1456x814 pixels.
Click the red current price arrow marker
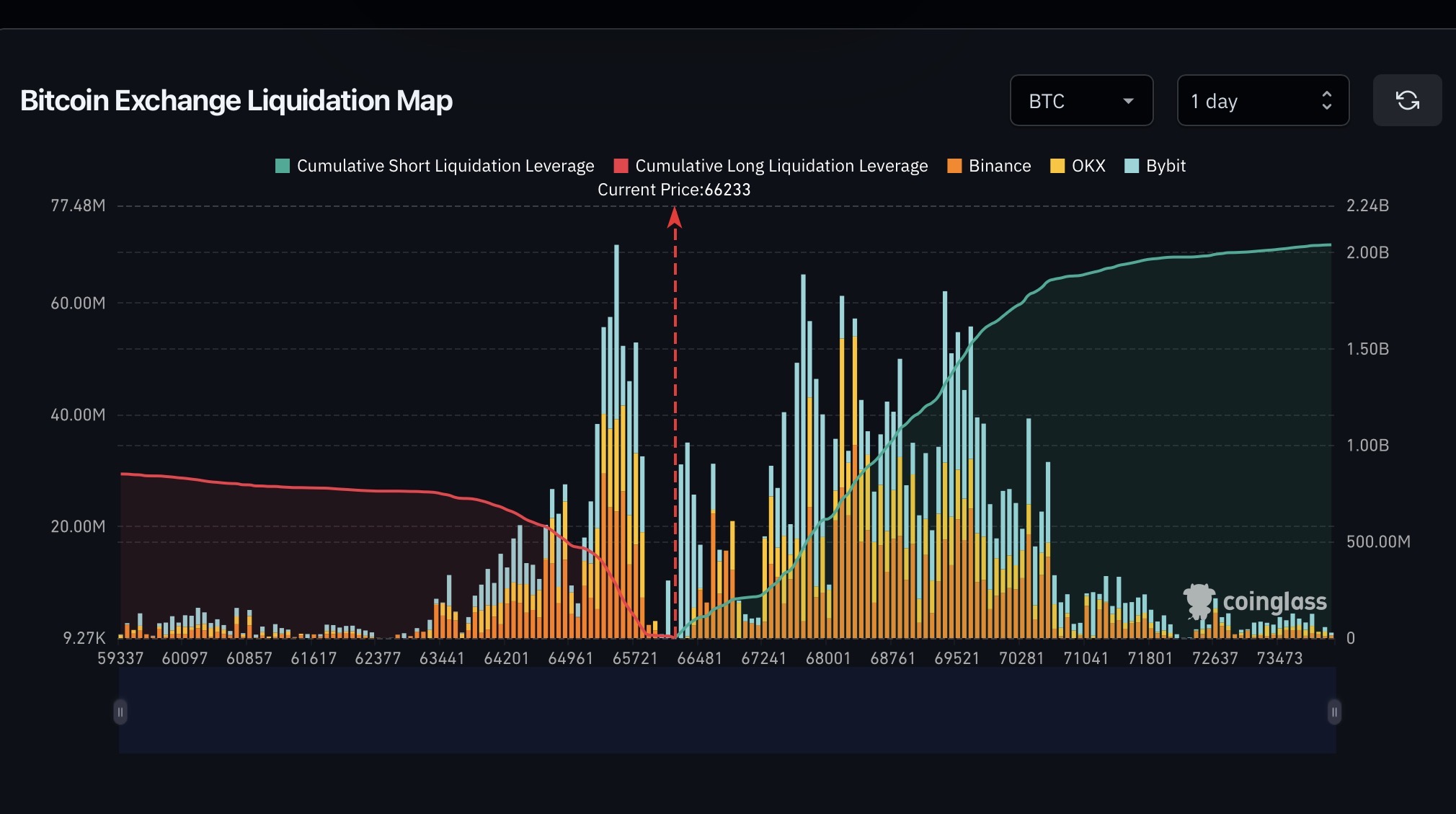click(675, 217)
